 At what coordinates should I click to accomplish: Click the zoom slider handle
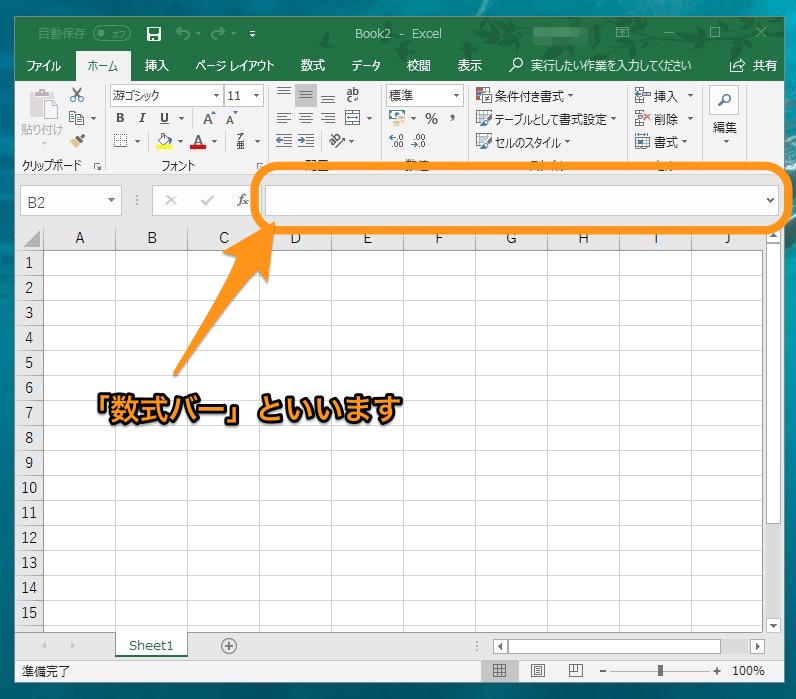(x=660, y=671)
